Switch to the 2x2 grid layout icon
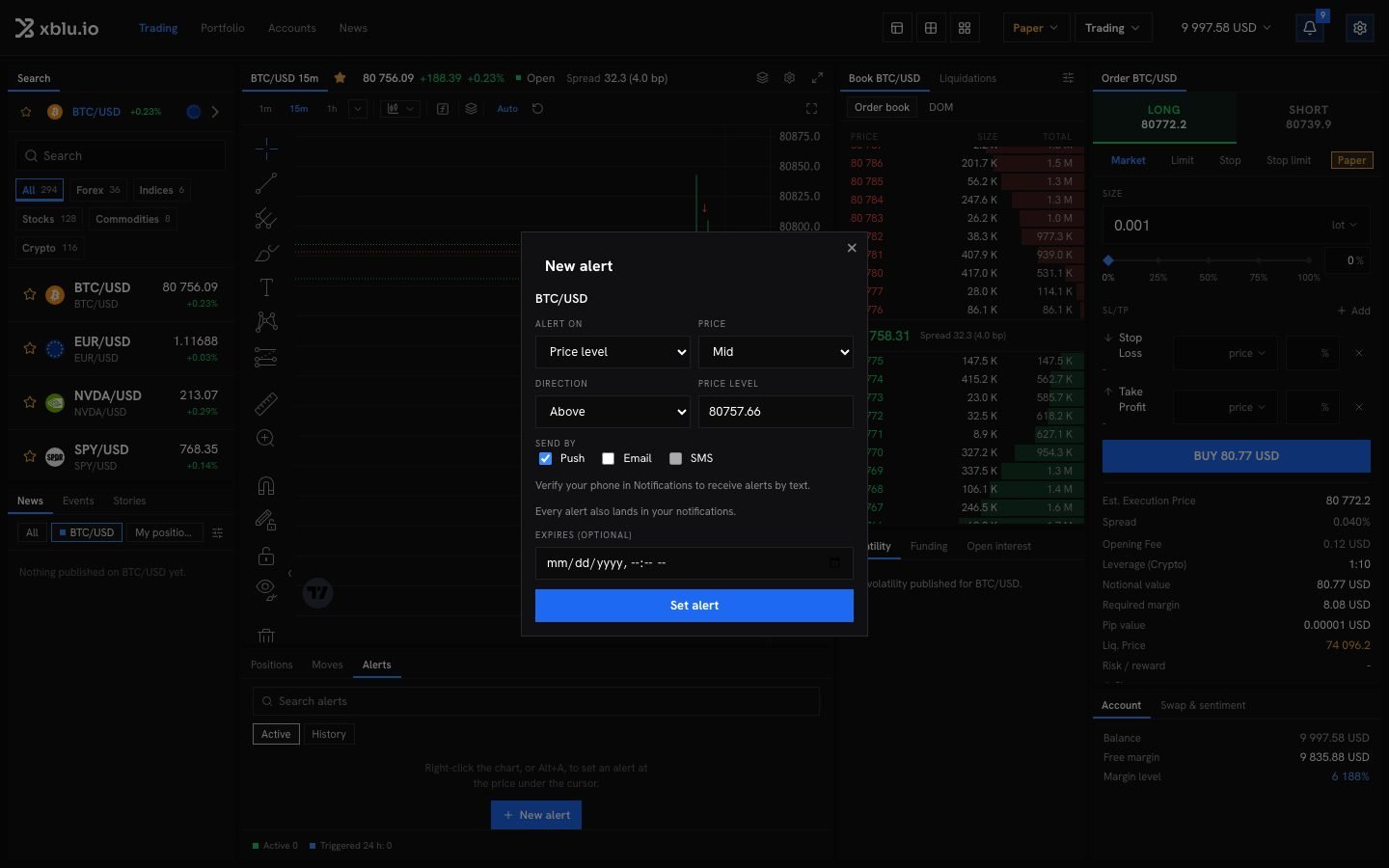Image resolution: width=1389 pixels, height=868 pixels. [931, 28]
